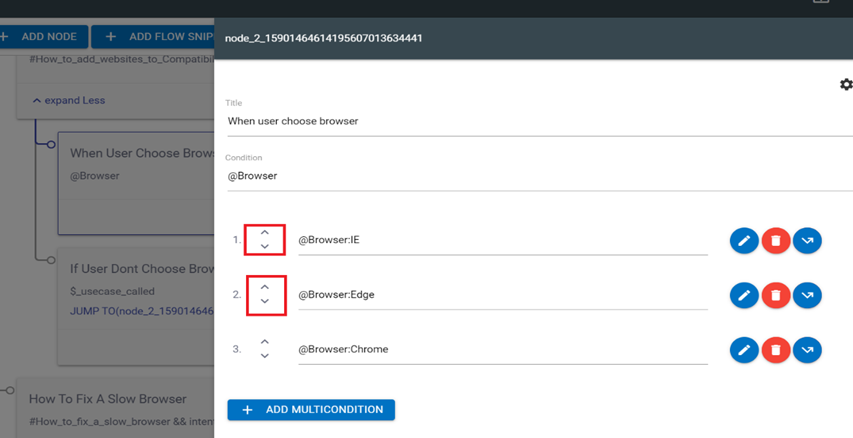Focus the Title input field
Viewport: 853px width, 438px height.
coord(538,122)
